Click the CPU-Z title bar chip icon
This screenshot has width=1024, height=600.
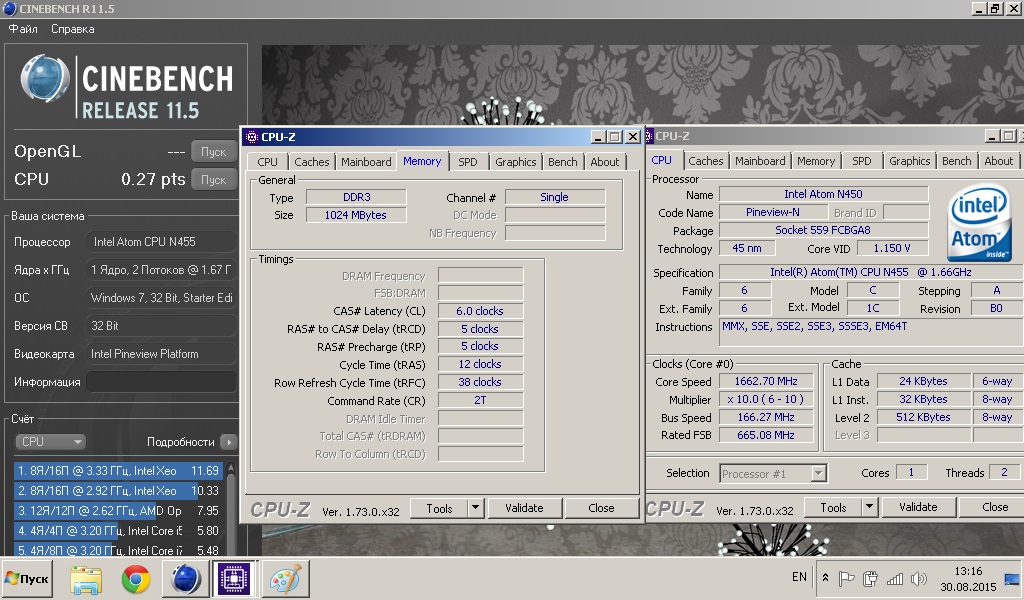tap(251, 136)
